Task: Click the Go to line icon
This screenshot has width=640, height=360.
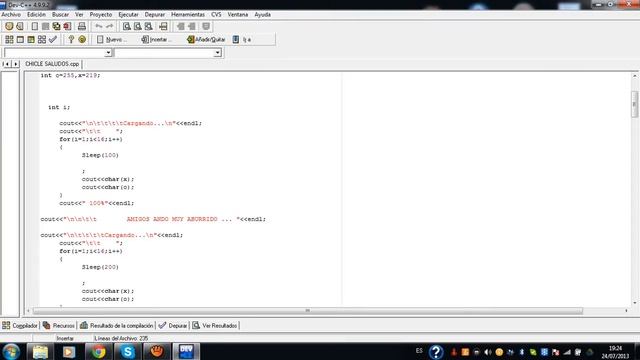Action: [x=163, y=26]
